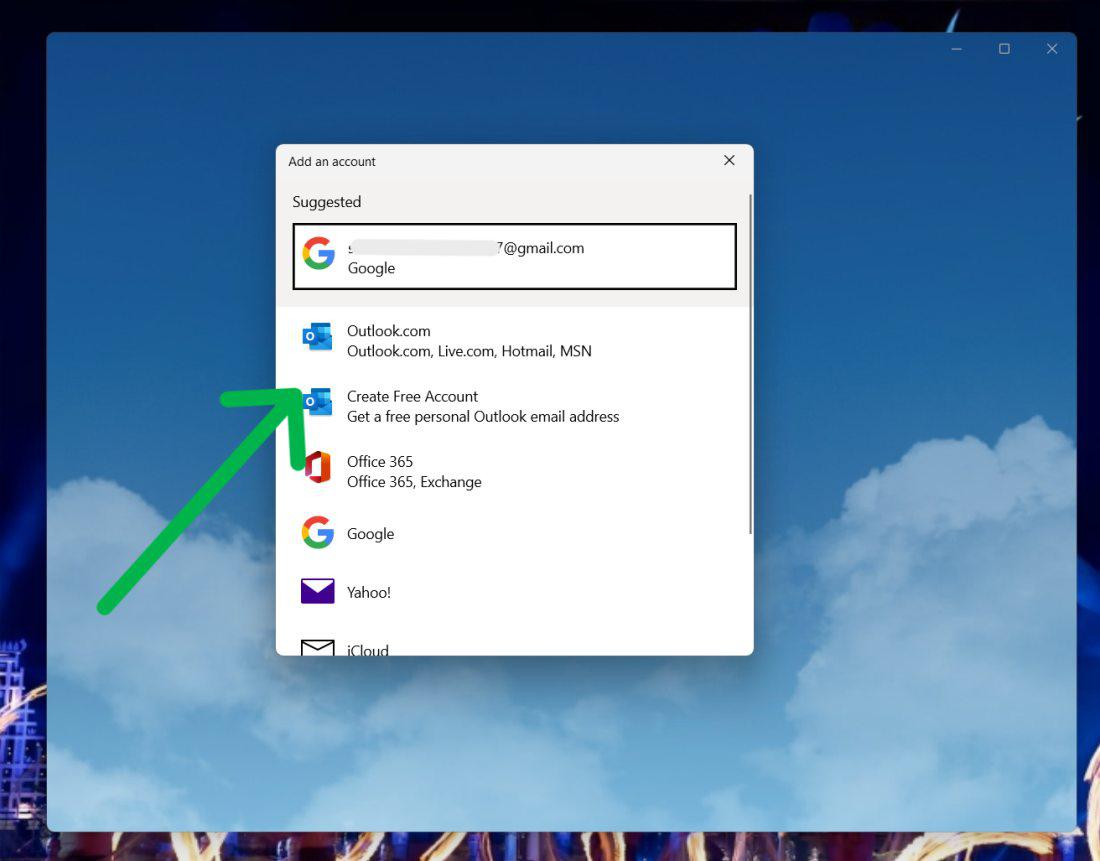This screenshot has height=861, width=1100.
Task: Click 'Get a free personal Outlook email address' text
Action: tap(483, 417)
